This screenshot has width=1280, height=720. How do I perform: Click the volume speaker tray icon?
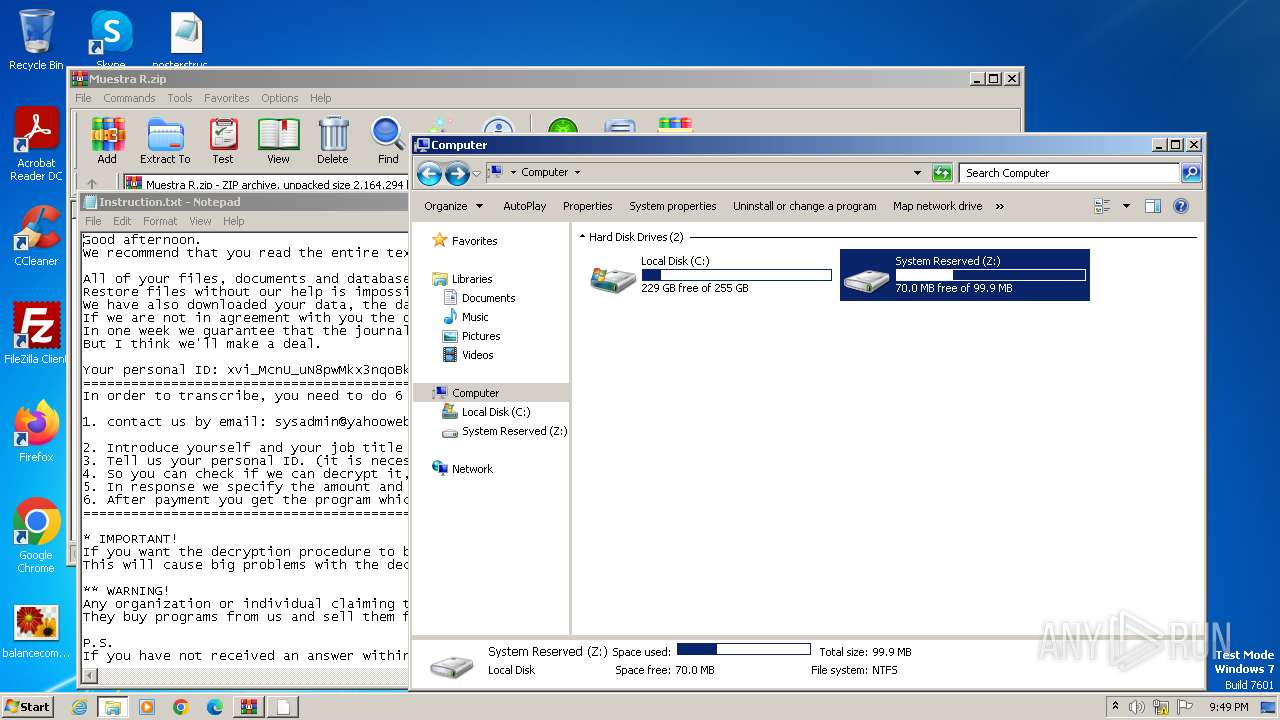(1136, 707)
